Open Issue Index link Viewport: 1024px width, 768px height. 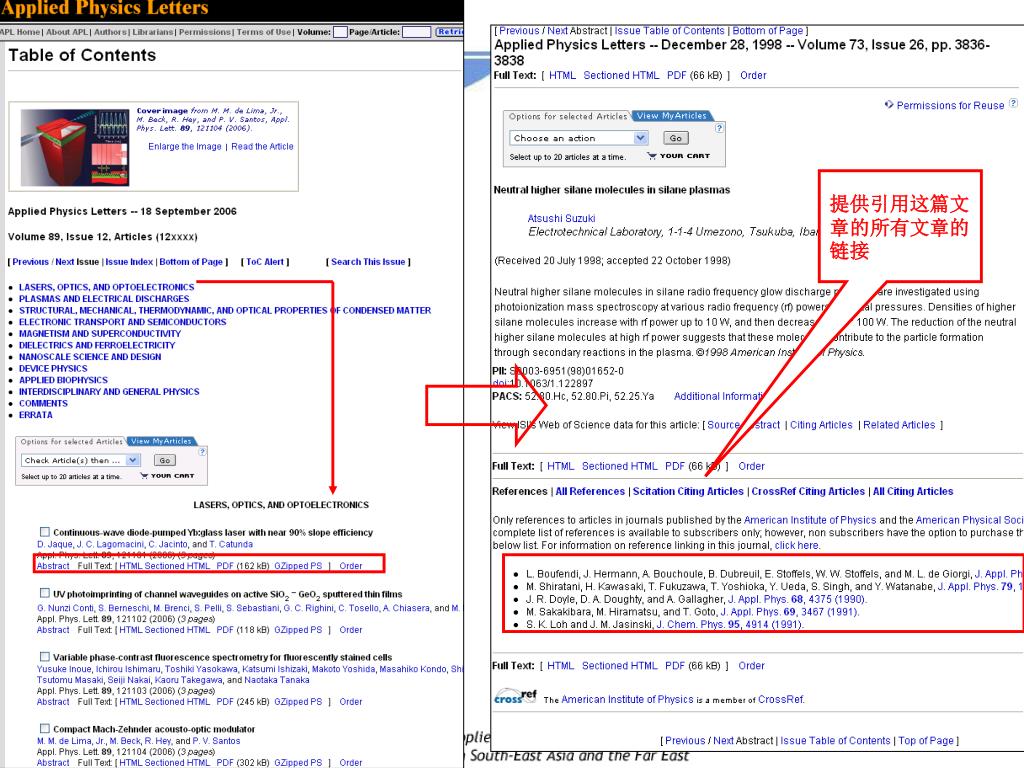click(129, 261)
